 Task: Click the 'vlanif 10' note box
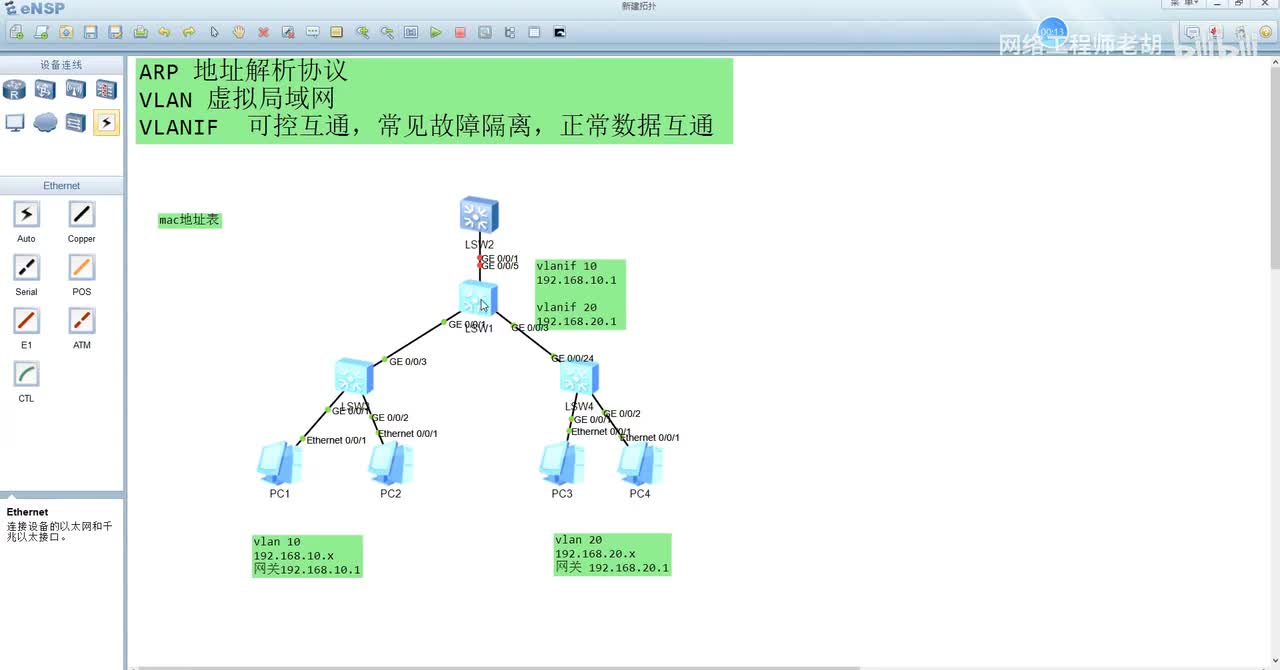pyautogui.click(x=580, y=294)
